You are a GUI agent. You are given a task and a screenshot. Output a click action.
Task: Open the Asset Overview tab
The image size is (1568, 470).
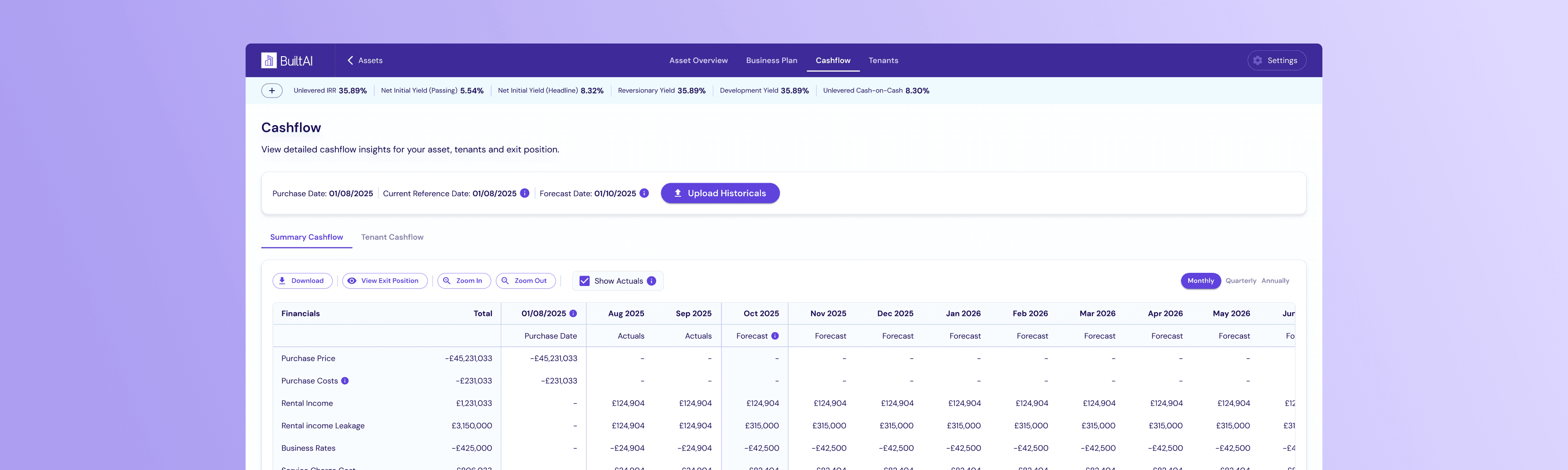[x=698, y=60]
